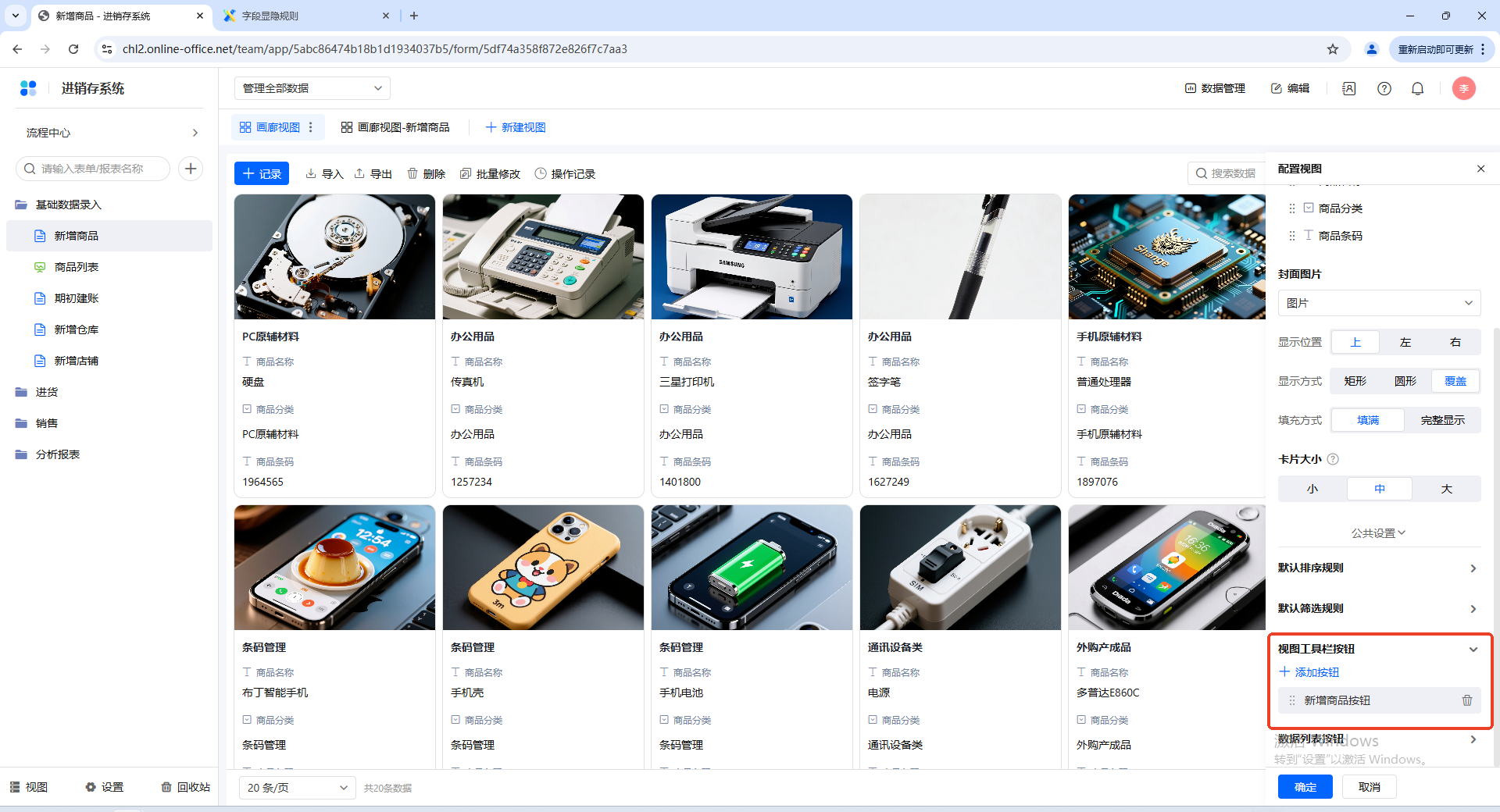Open the help question mark icon
1500x812 pixels.
click(x=1384, y=89)
